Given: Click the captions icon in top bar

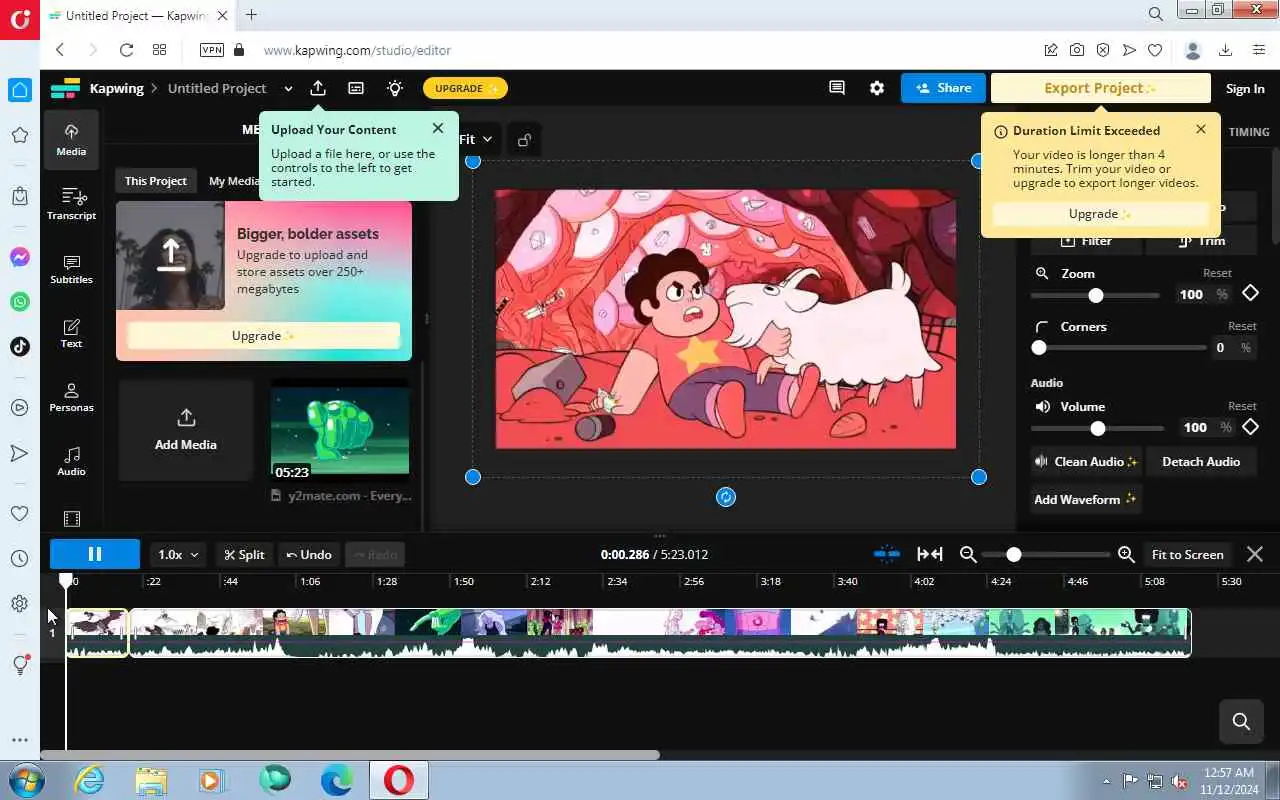Looking at the screenshot, I should 356,88.
